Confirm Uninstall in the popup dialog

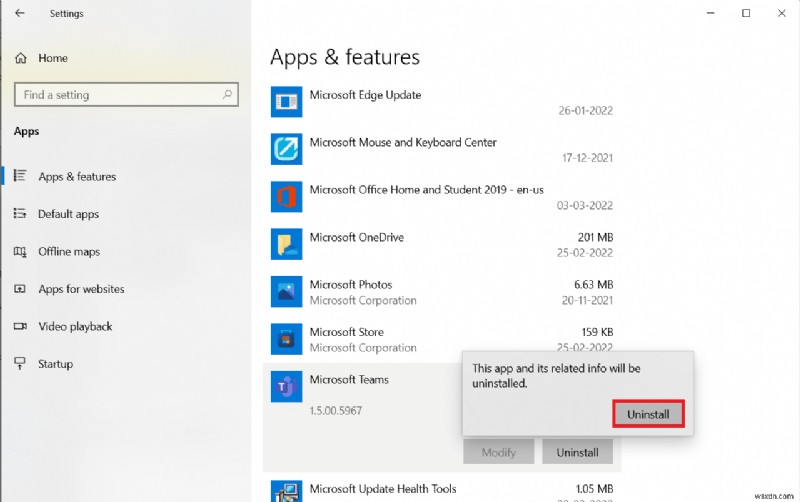(x=648, y=414)
